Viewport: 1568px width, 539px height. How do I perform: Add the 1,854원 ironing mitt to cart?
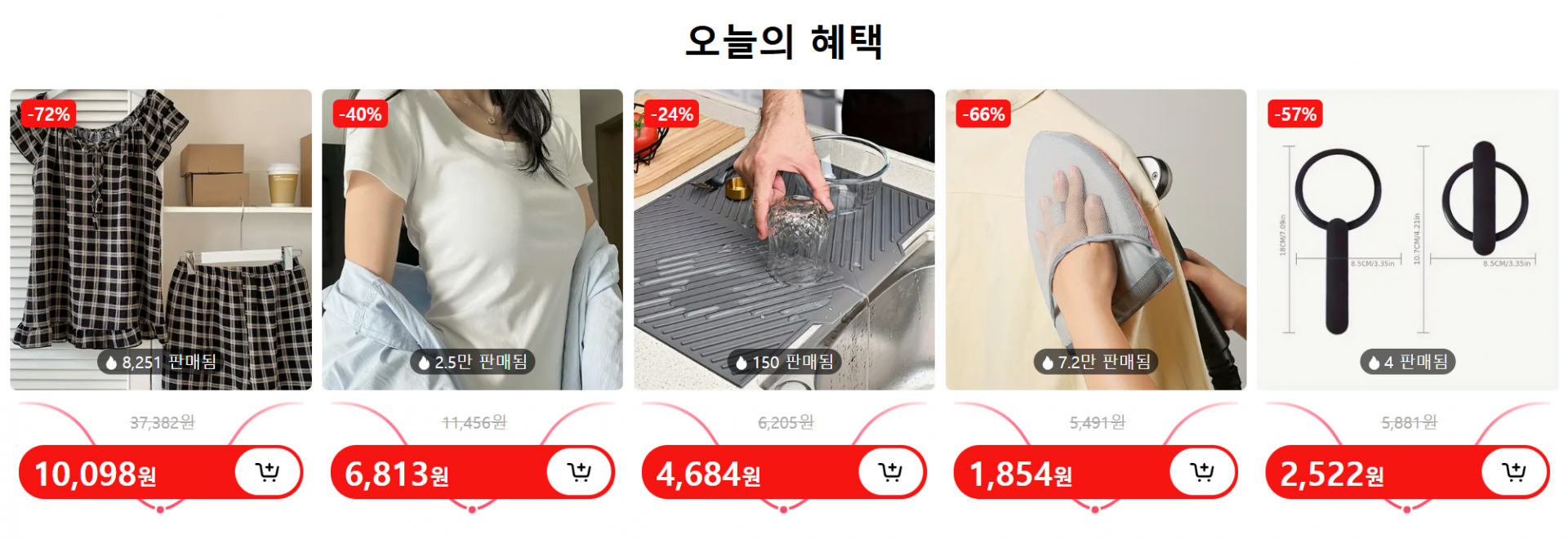click(1202, 472)
